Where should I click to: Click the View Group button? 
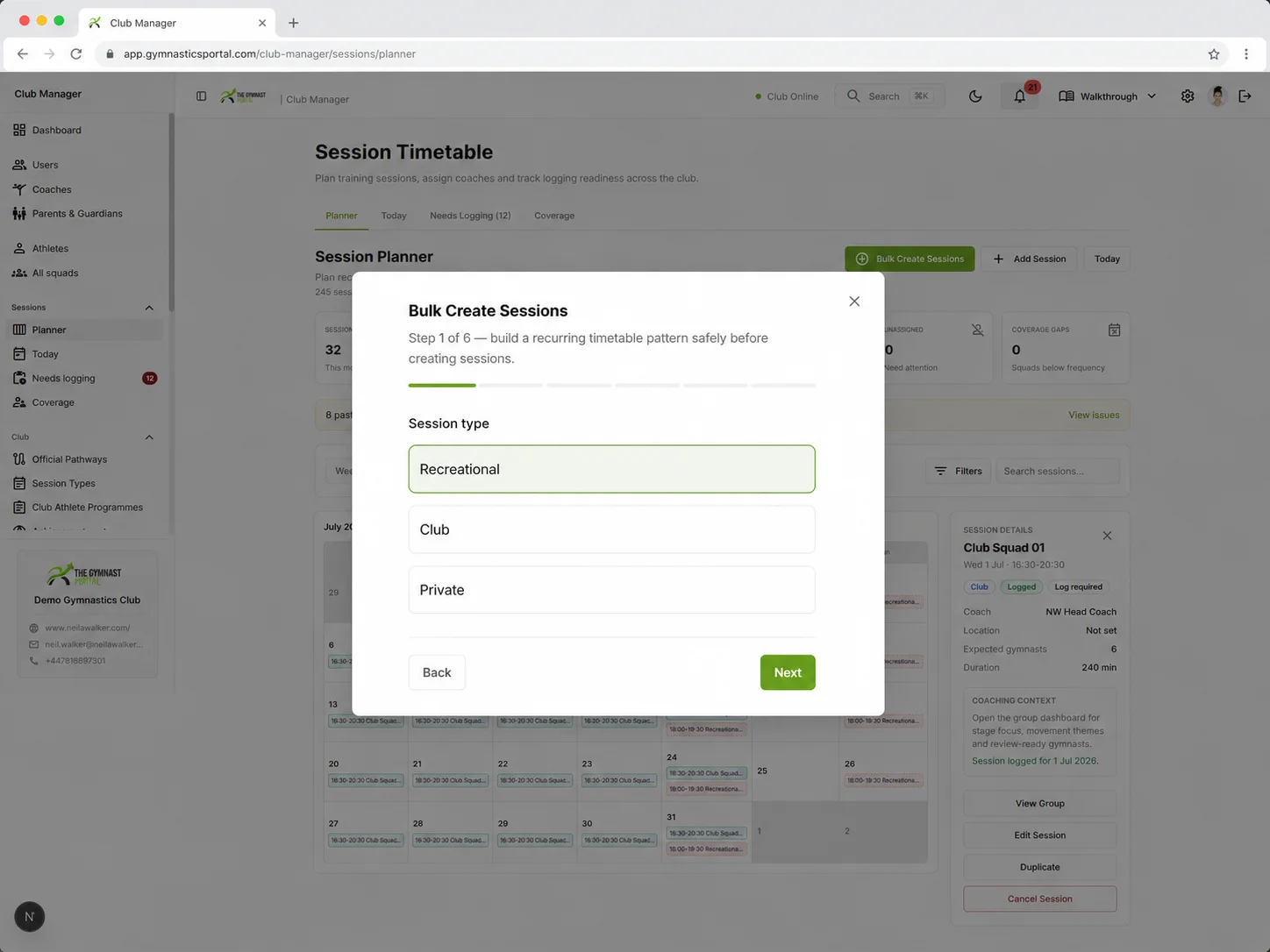(x=1039, y=804)
